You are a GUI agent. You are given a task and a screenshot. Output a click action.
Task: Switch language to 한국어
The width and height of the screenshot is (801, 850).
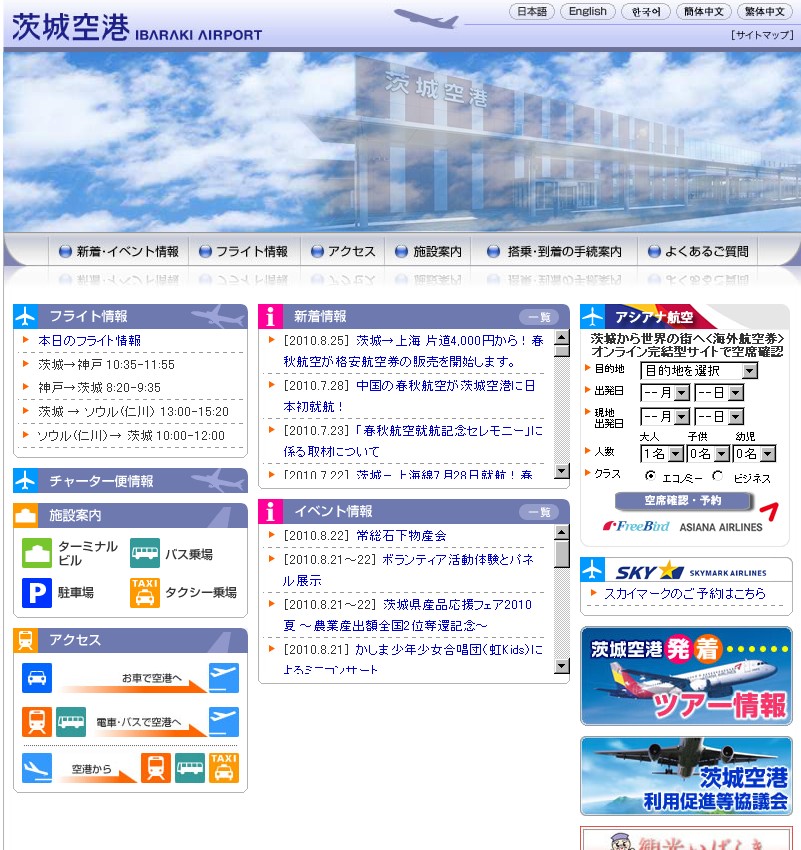coord(646,11)
